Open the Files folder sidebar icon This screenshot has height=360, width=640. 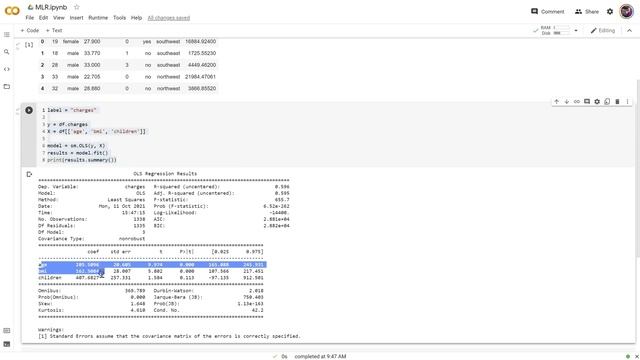coord(7,86)
